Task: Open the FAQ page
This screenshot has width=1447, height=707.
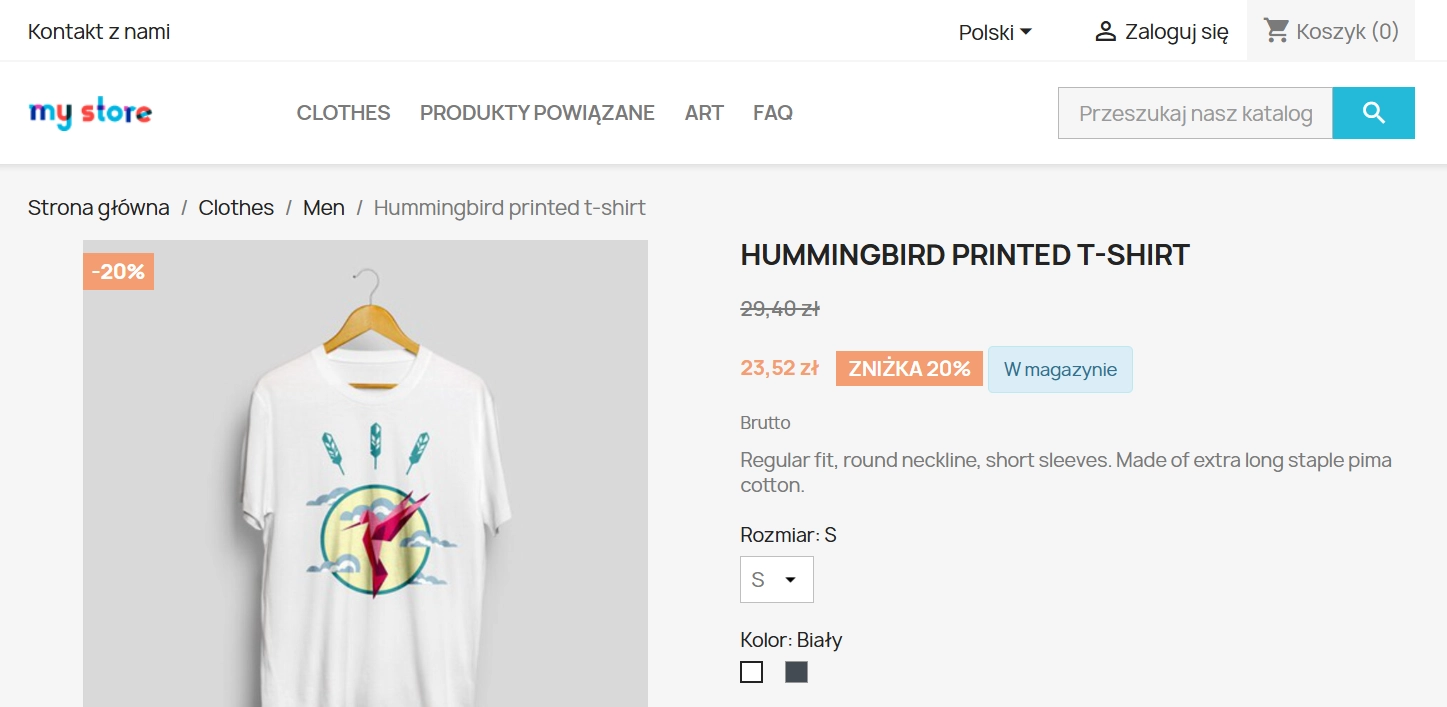Action: tap(771, 112)
